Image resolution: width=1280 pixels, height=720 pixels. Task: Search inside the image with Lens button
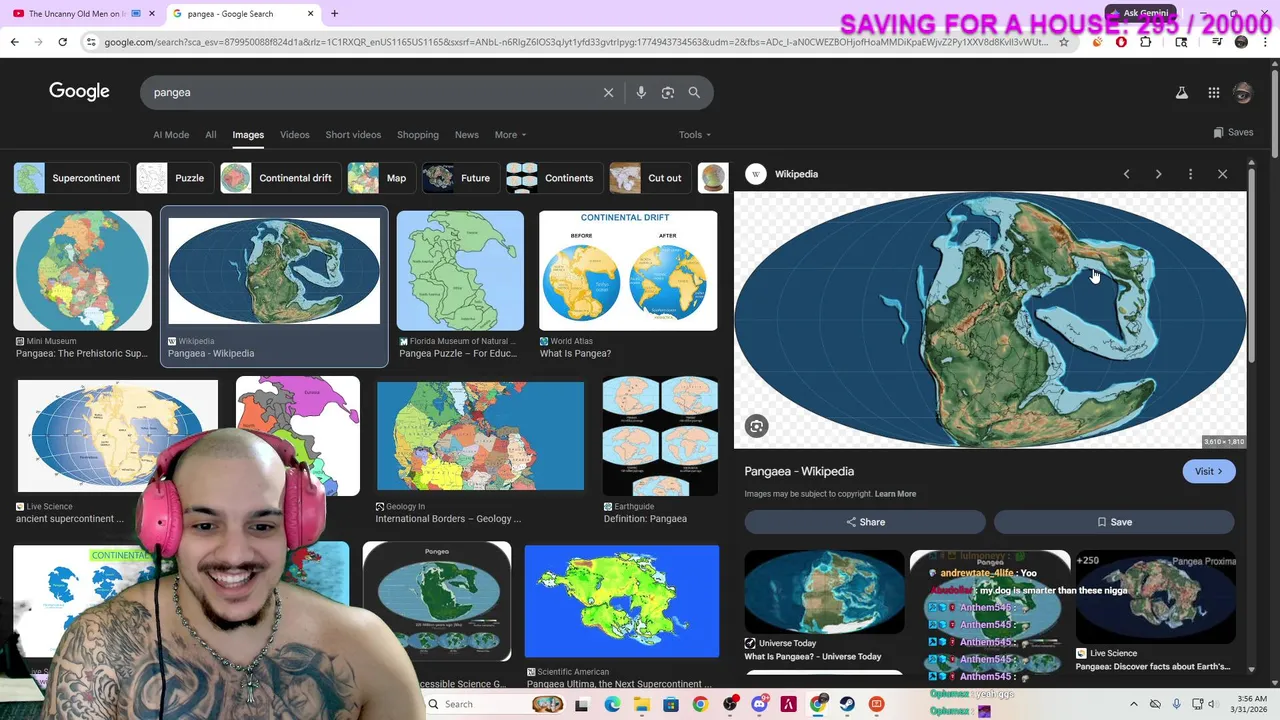pyautogui.click(x=757, y=426)
